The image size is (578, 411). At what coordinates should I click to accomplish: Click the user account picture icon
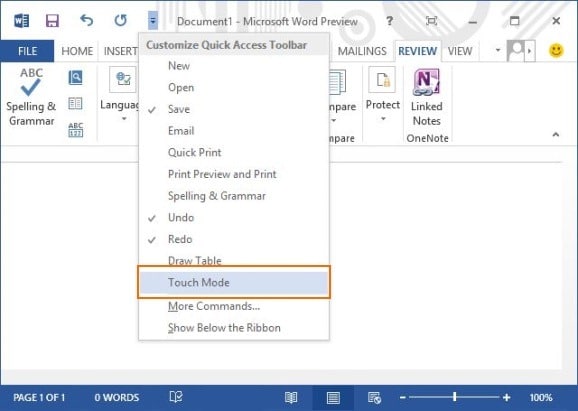(516, 50)
